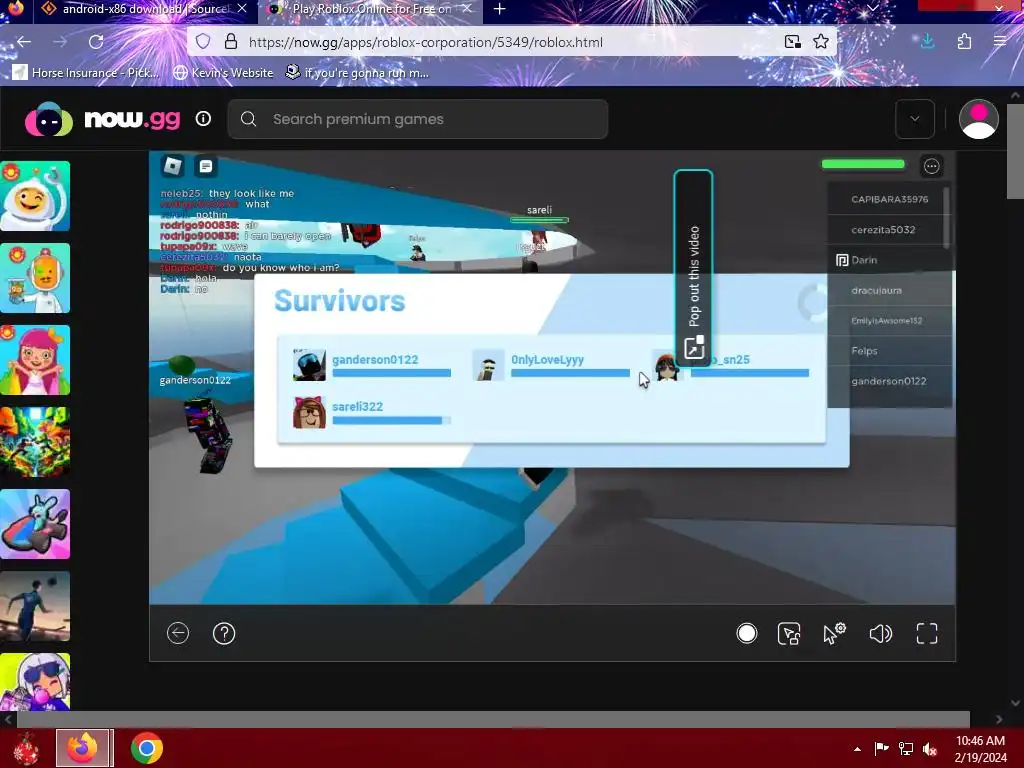Click the muted volume tray icon
The height and width of the screenshot is (768, 1024).
pyautogui.click(x=930, y=748)
